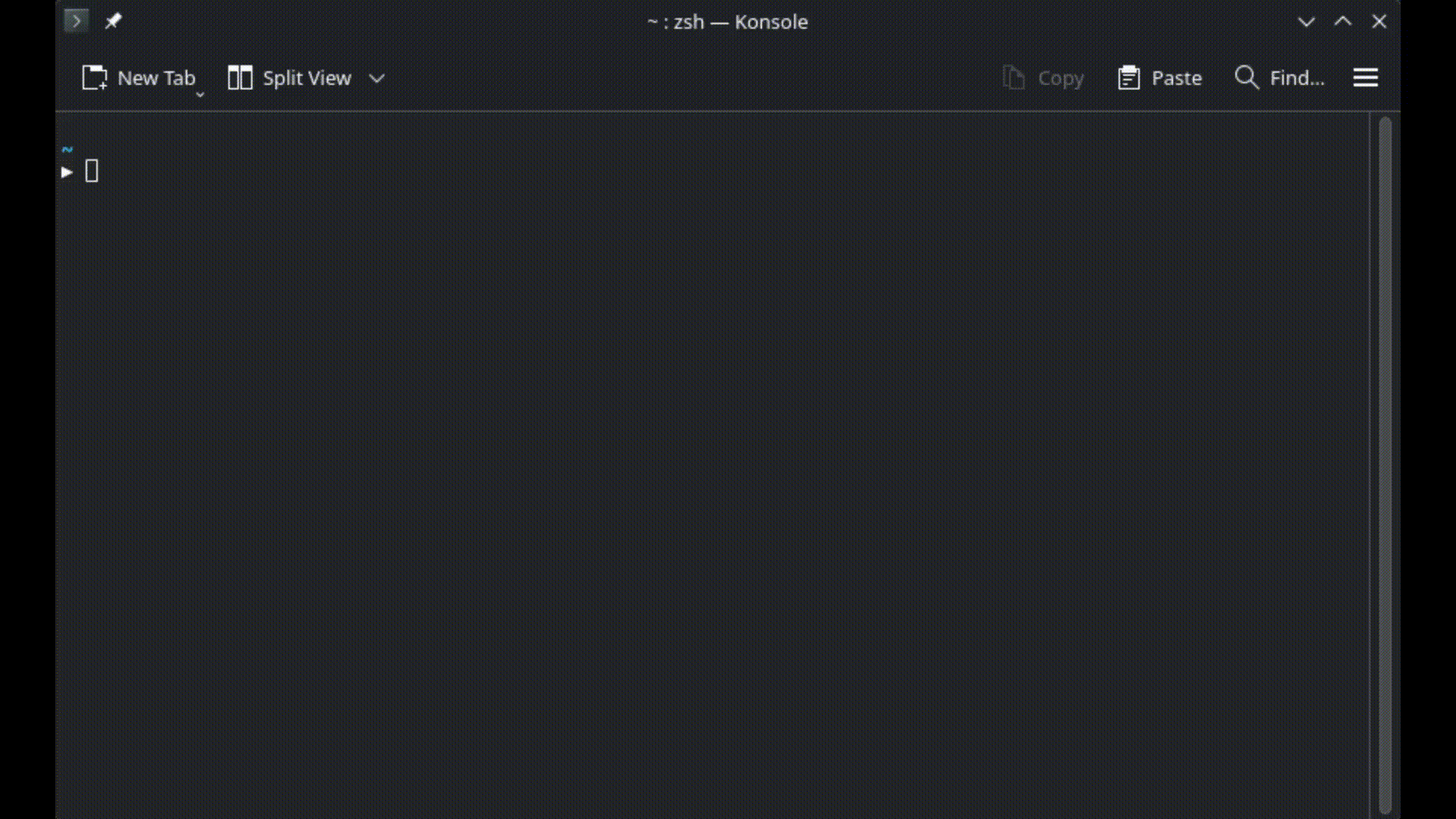This screenshot has width=1456, height=819.
Task: Click the Find... text label
Action: [1297, 78]
